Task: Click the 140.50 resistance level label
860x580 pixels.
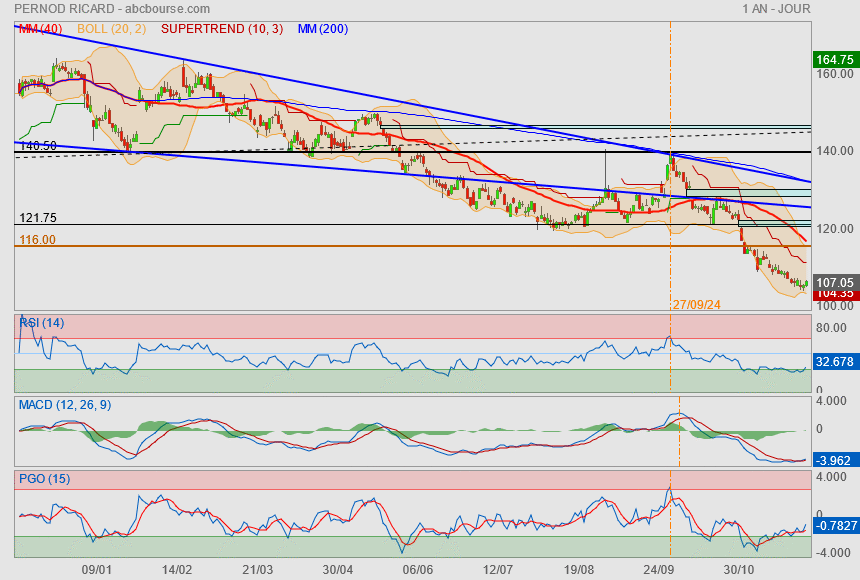Action: [38, 146]
